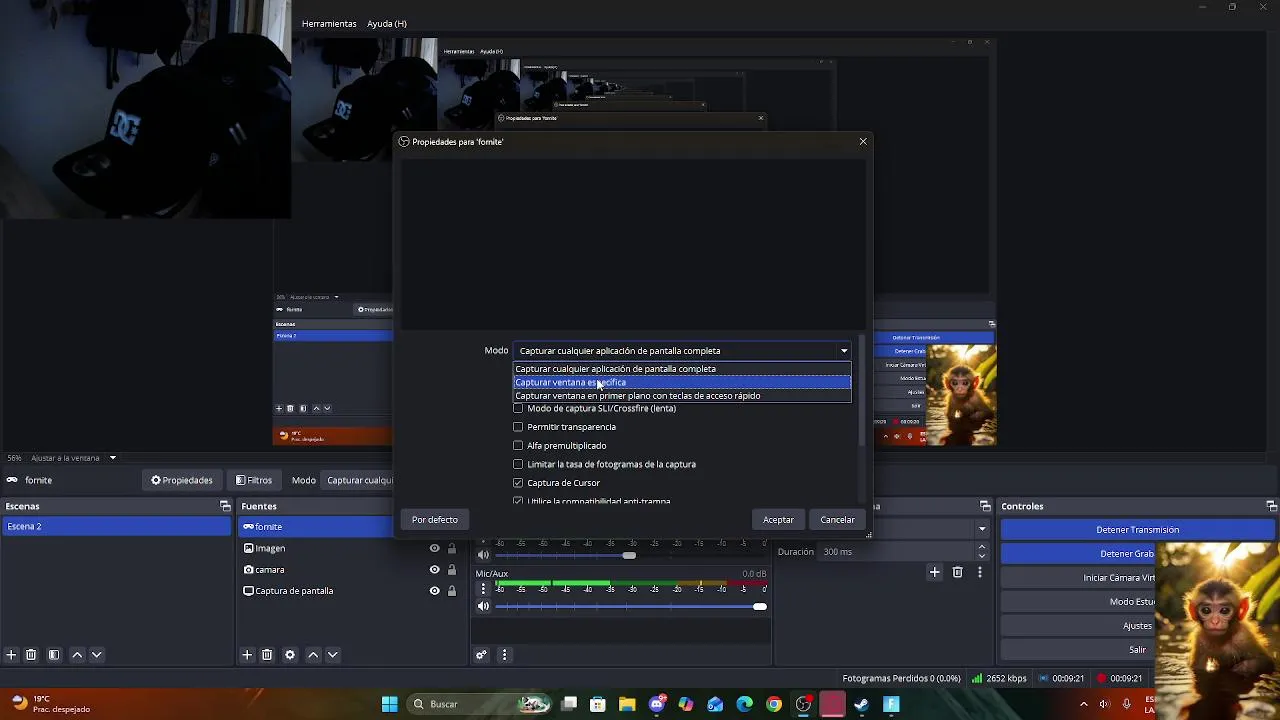Open Filtros in source toolbar

254,480
